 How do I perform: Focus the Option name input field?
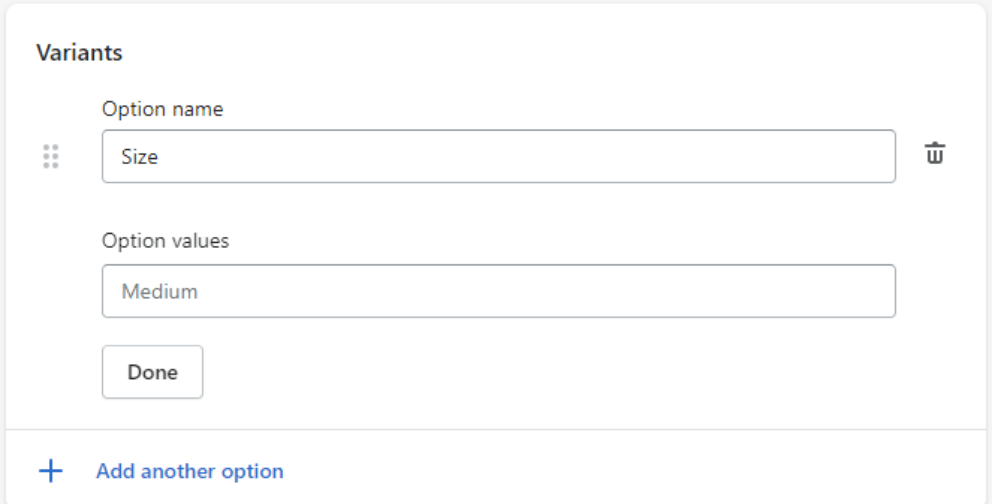point(499,156)
